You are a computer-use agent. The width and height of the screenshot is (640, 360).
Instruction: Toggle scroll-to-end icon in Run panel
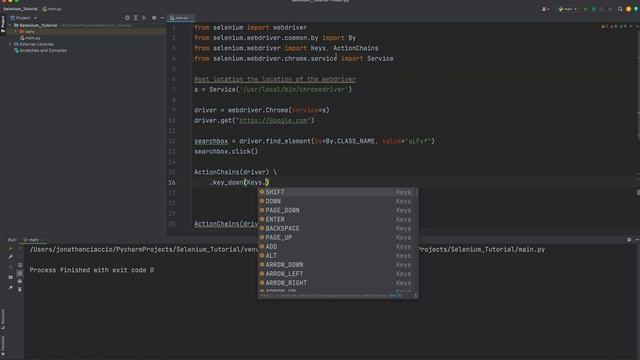click(20, 273)
